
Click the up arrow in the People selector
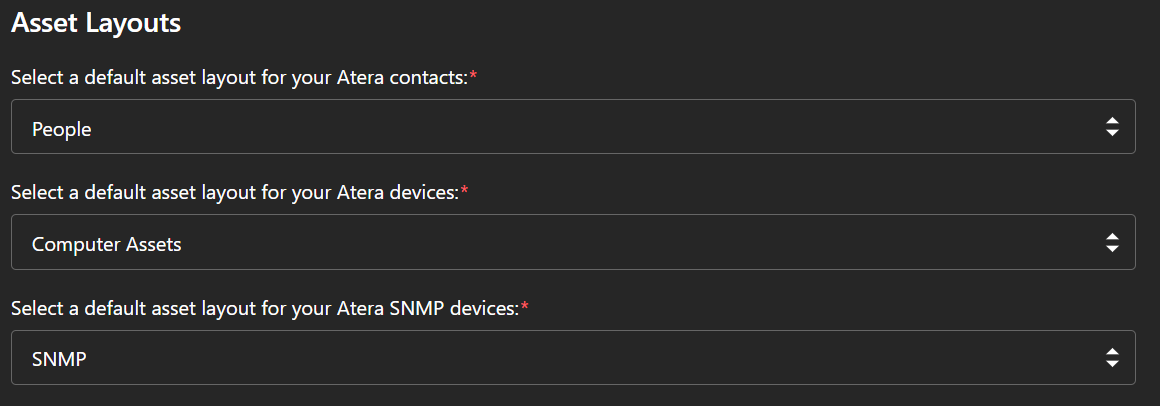pyautogui.click(x=1111, y=120)
